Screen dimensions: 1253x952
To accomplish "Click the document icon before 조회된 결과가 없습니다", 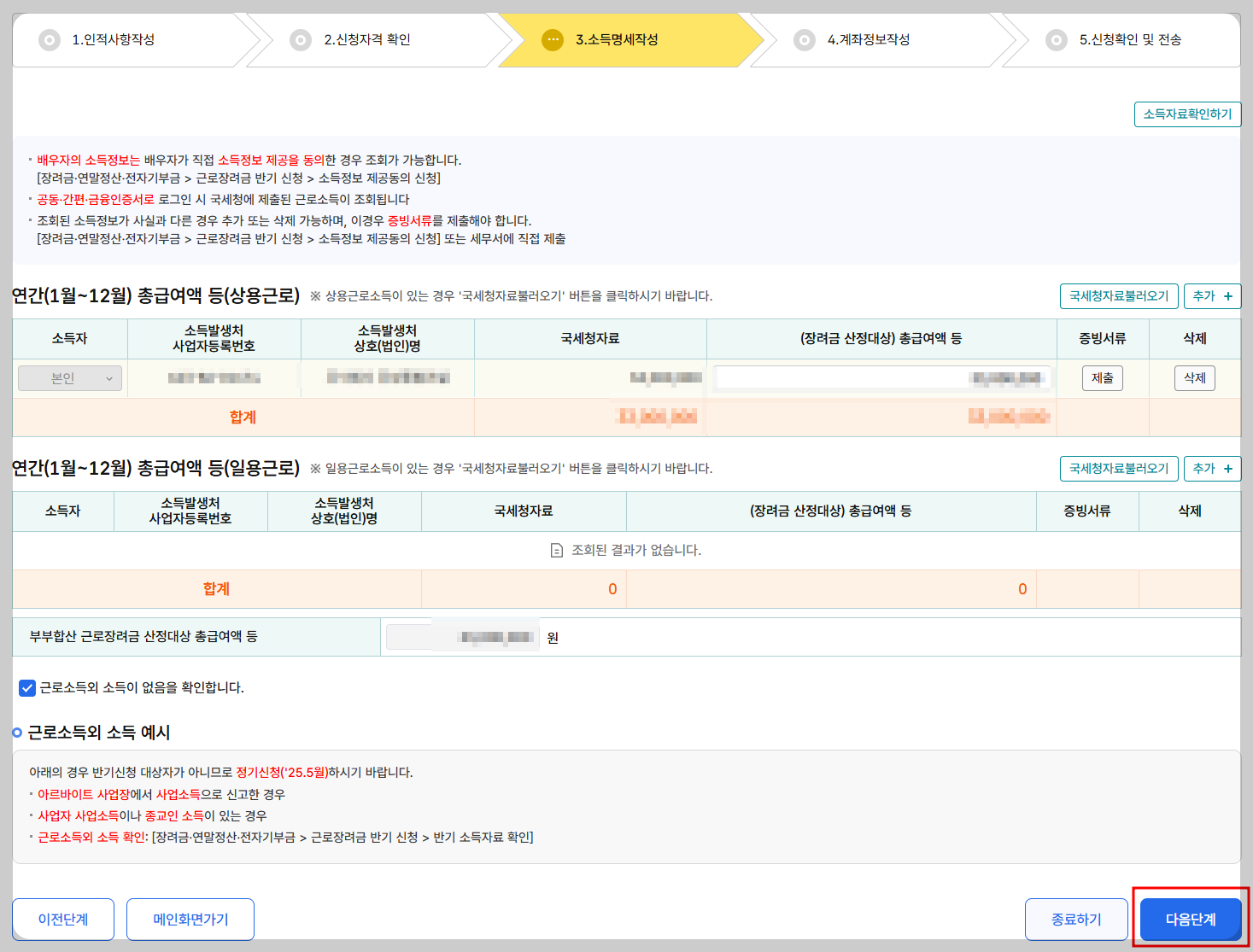I will 554,550.
